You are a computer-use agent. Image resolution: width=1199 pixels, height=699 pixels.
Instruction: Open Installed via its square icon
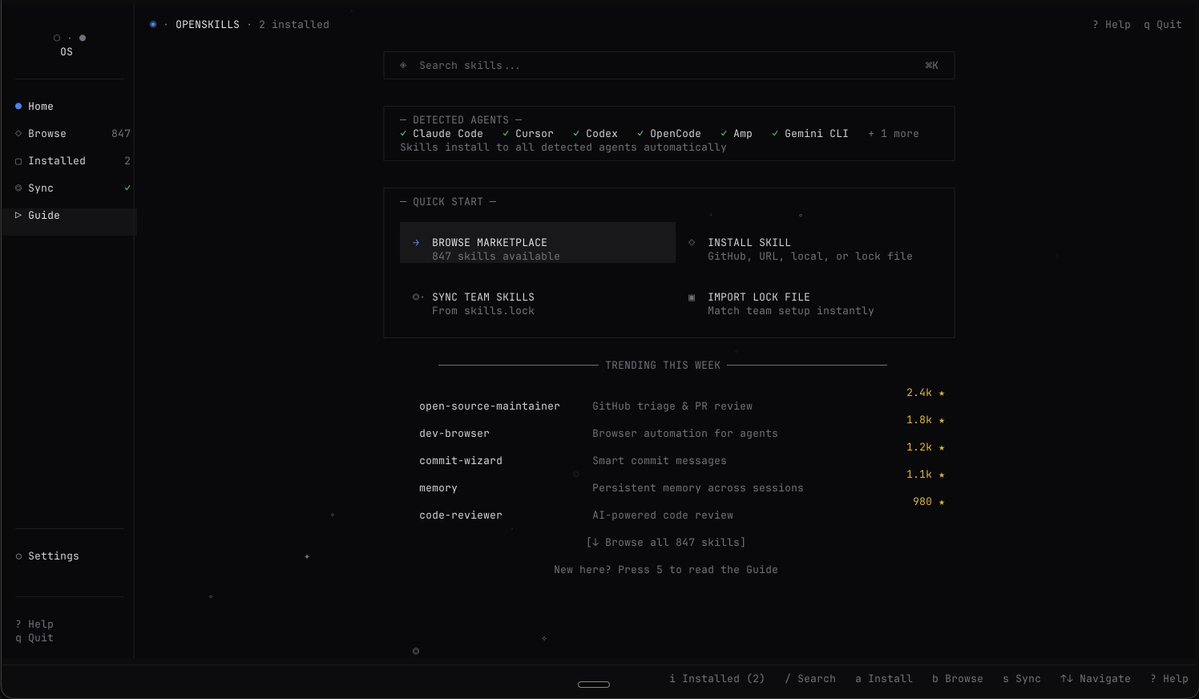18,160
